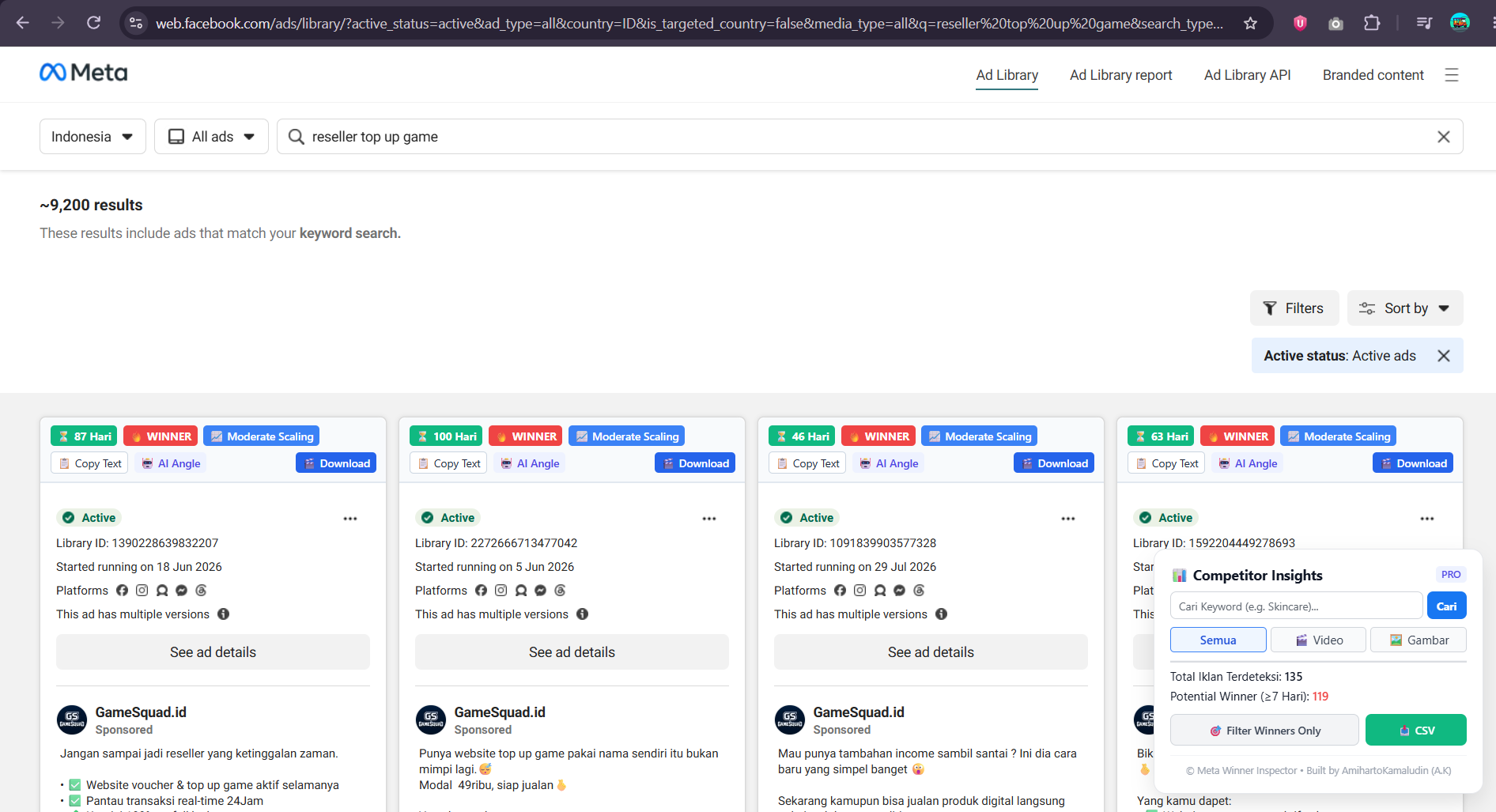Image resolution: width=1496 pixels, height=812 pixels.
Task: Select Video filter in Competitor Insights
Action: click(1318, 640)
